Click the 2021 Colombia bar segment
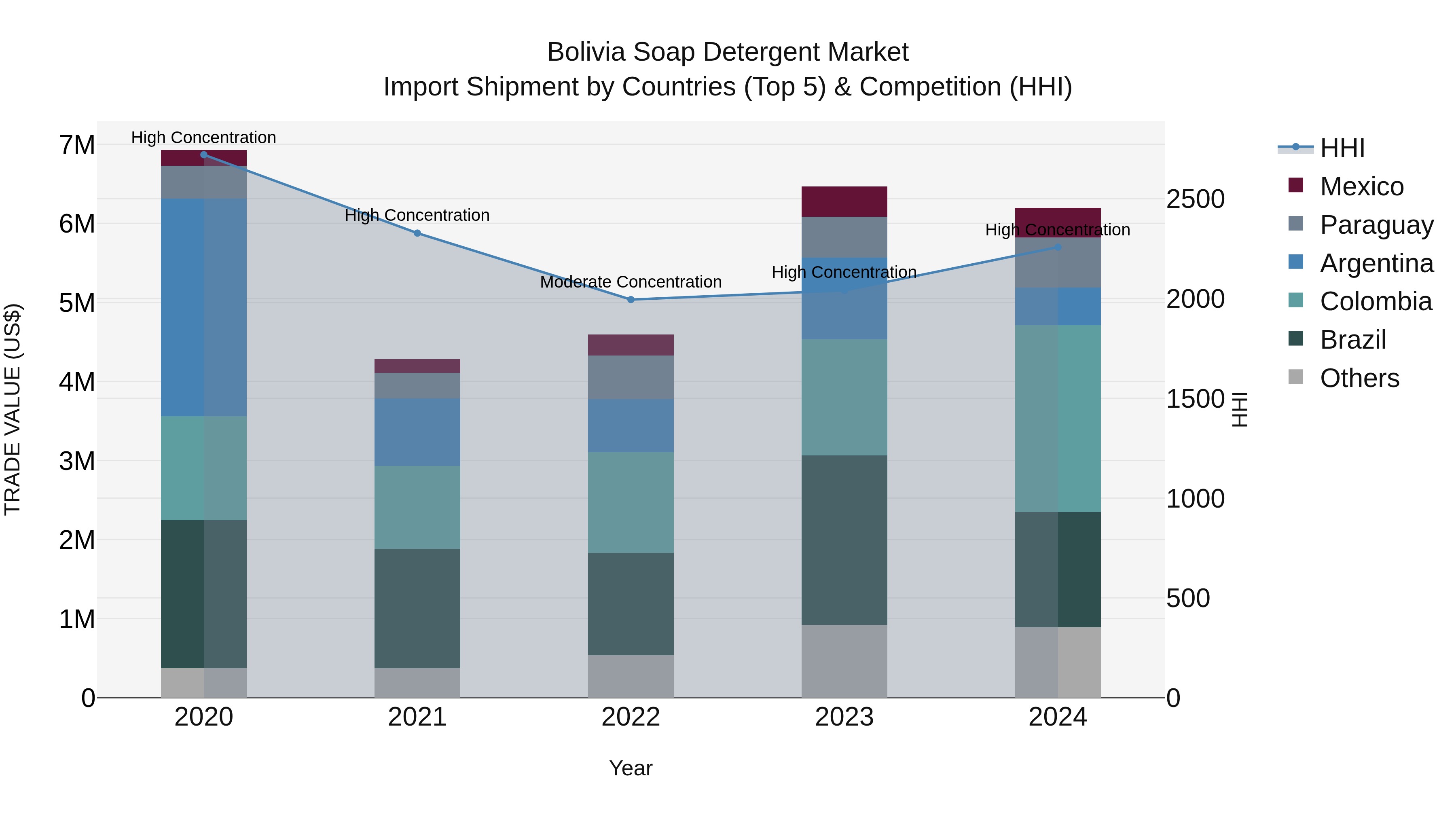 [417, 508]
